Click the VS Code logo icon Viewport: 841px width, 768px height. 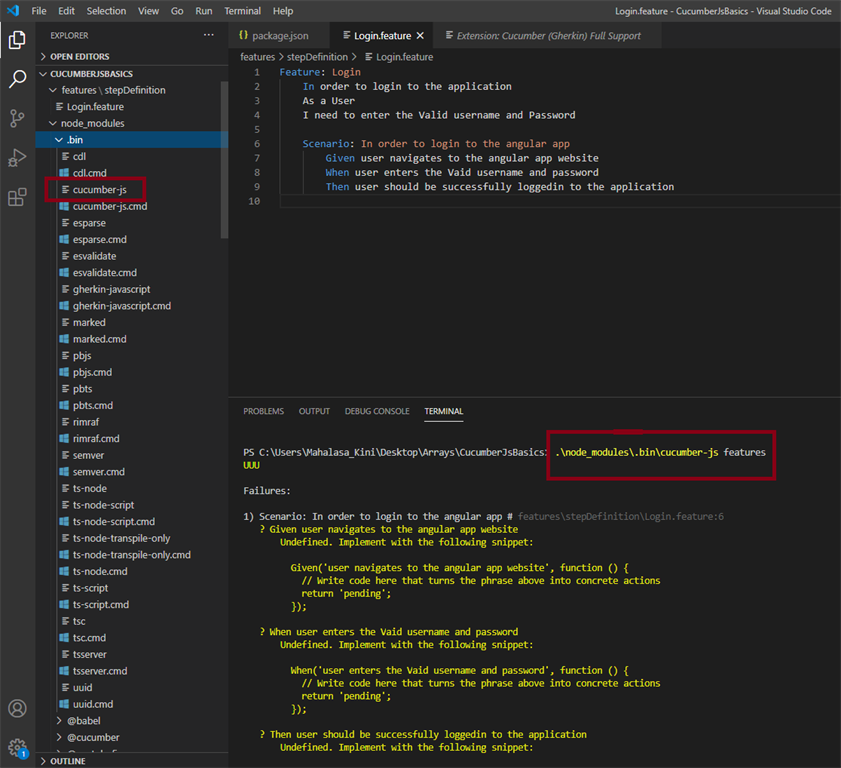pos(13,11)
